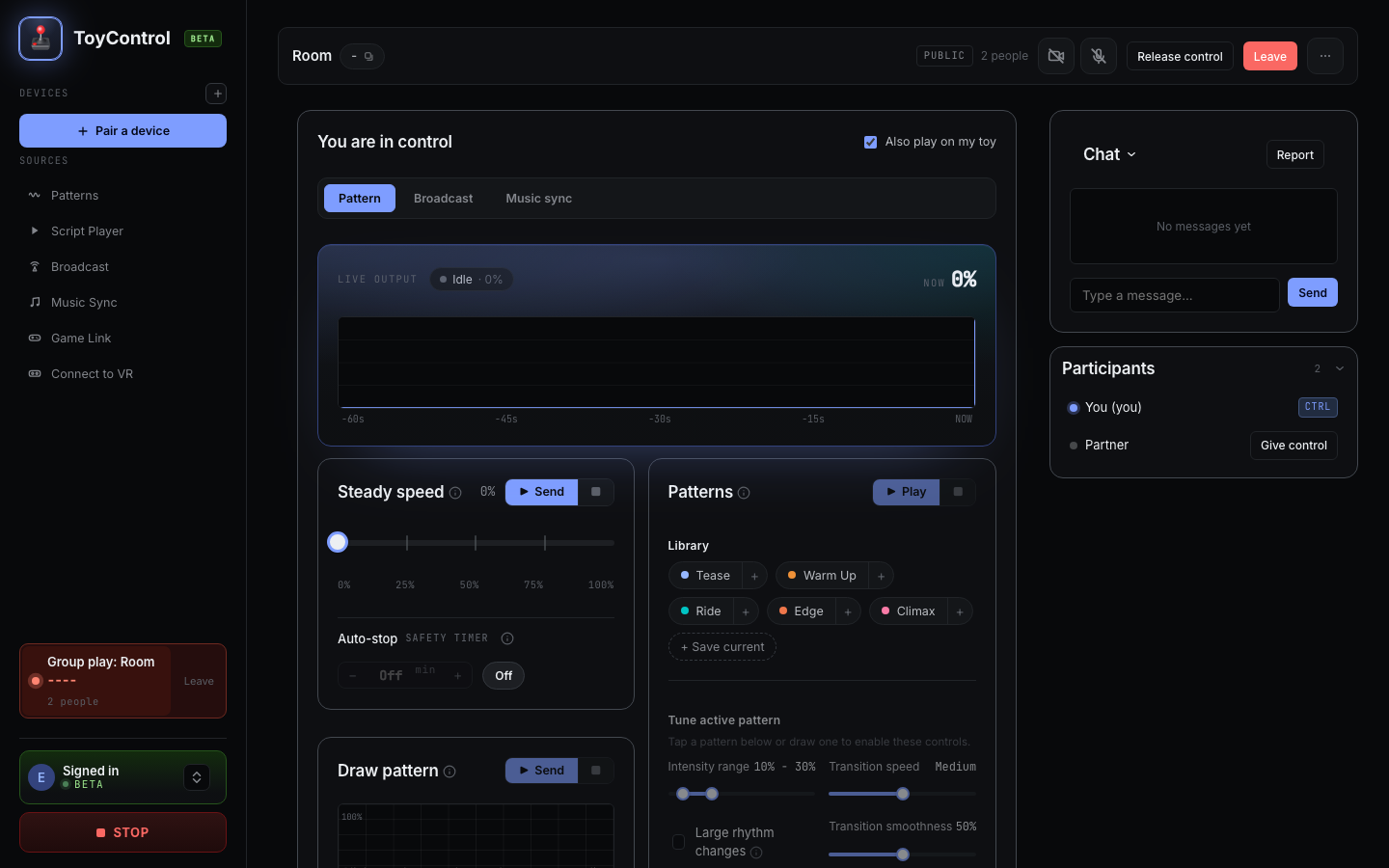Stop the drawn pattern with the square icon
The height and width of the screenshot is (868, 1389).
[x=596, y=771]
